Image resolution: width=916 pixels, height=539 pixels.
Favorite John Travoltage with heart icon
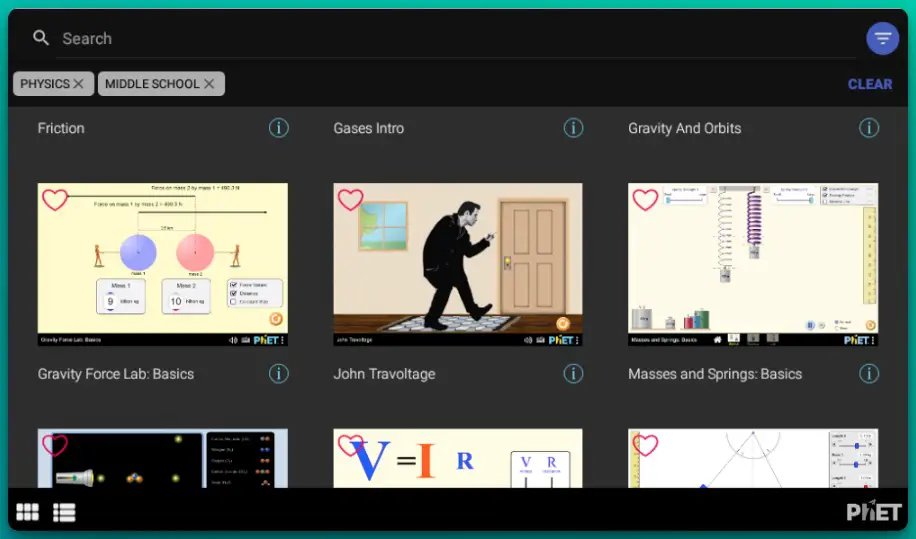click(x=350, y=200)
